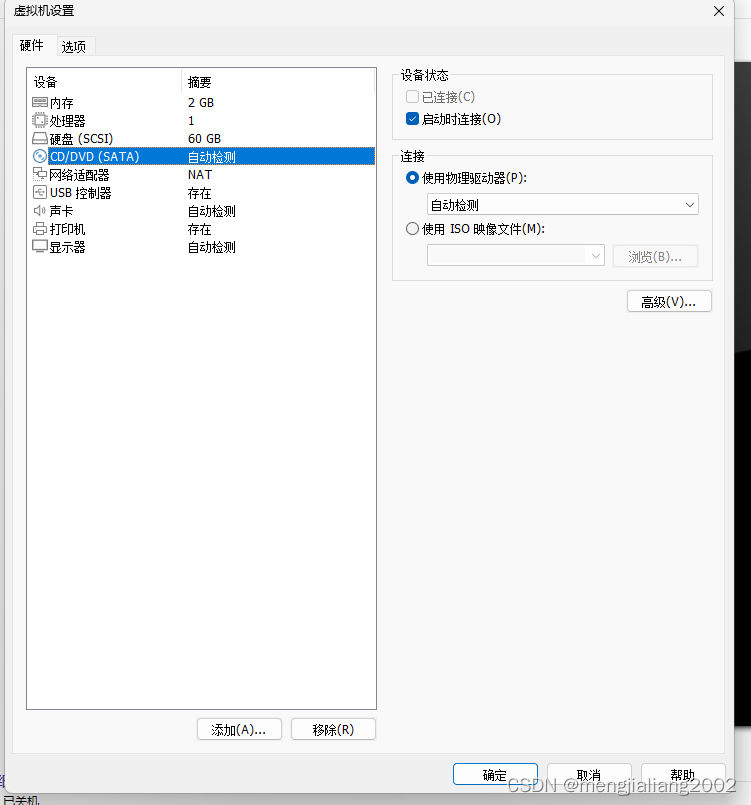Open 高级(V)... advanced settings

point(669,302)
